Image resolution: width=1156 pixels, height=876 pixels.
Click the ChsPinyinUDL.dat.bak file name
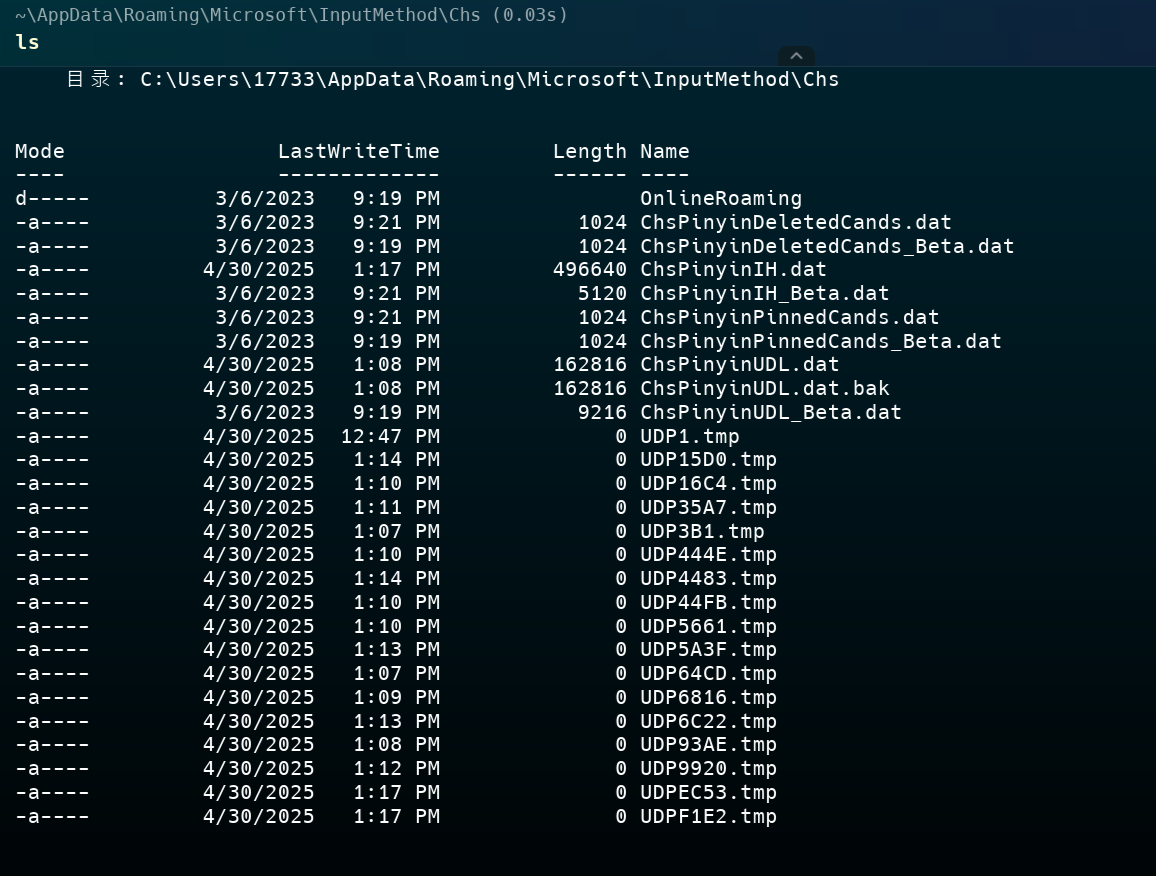[764, 388]
